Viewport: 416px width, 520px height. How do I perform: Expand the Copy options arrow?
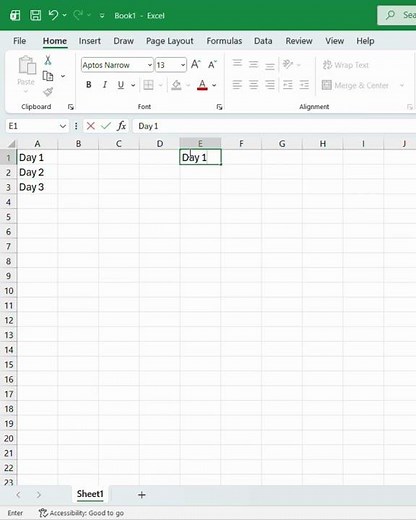[63, 76]
